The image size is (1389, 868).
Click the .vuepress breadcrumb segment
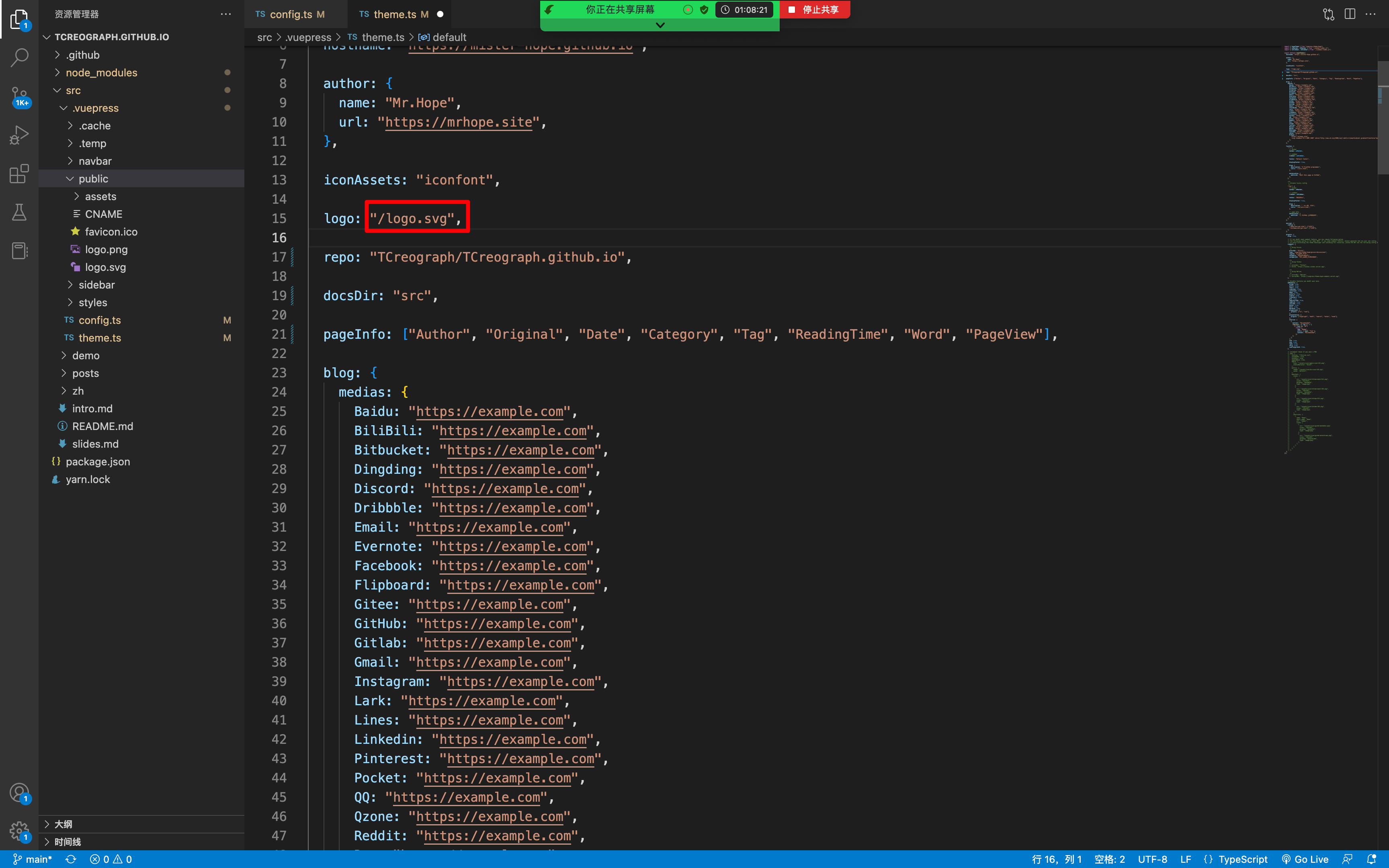point(309,37)
